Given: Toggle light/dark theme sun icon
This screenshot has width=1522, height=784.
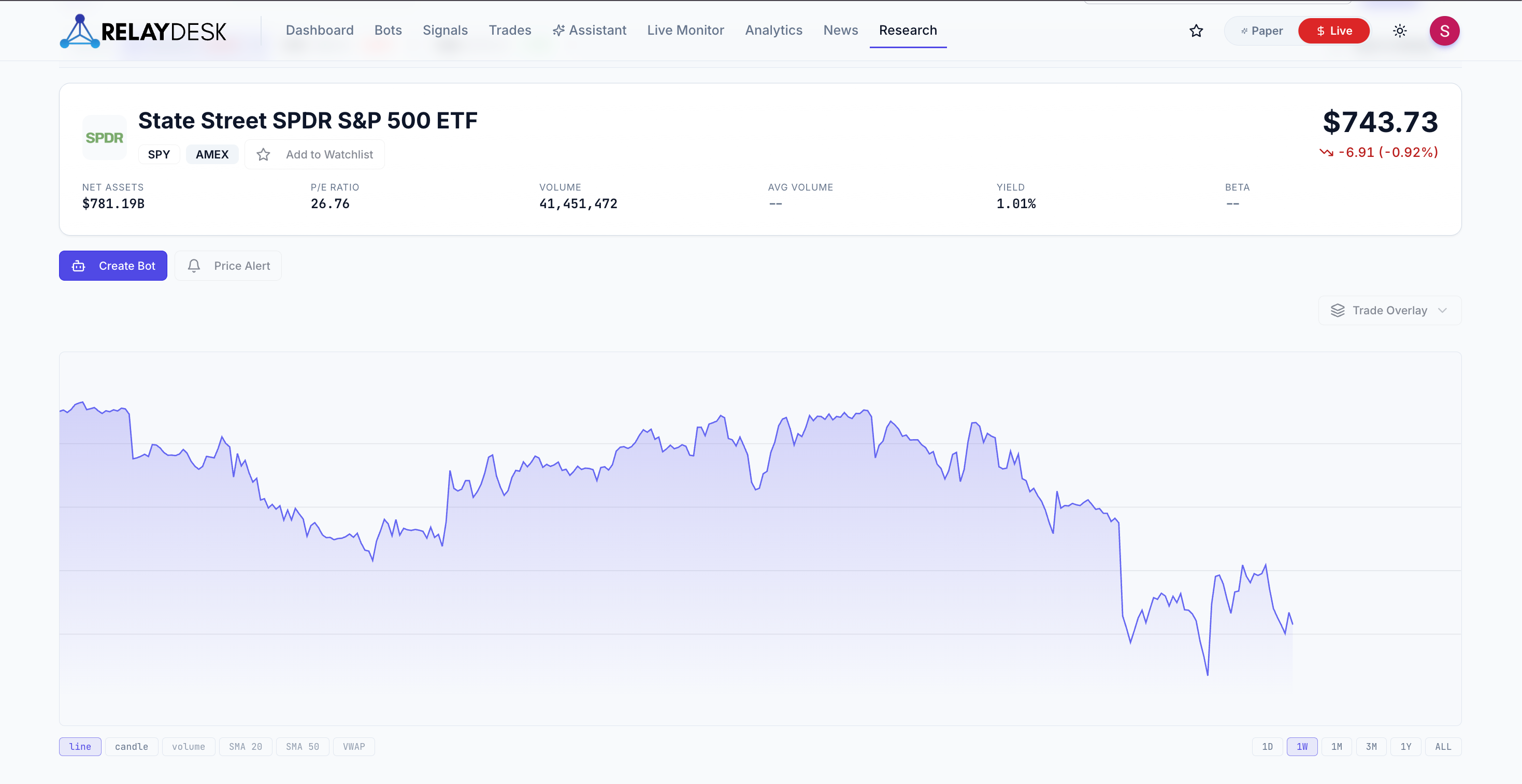Looking at the screenshot, I should tap(1399, 31).
